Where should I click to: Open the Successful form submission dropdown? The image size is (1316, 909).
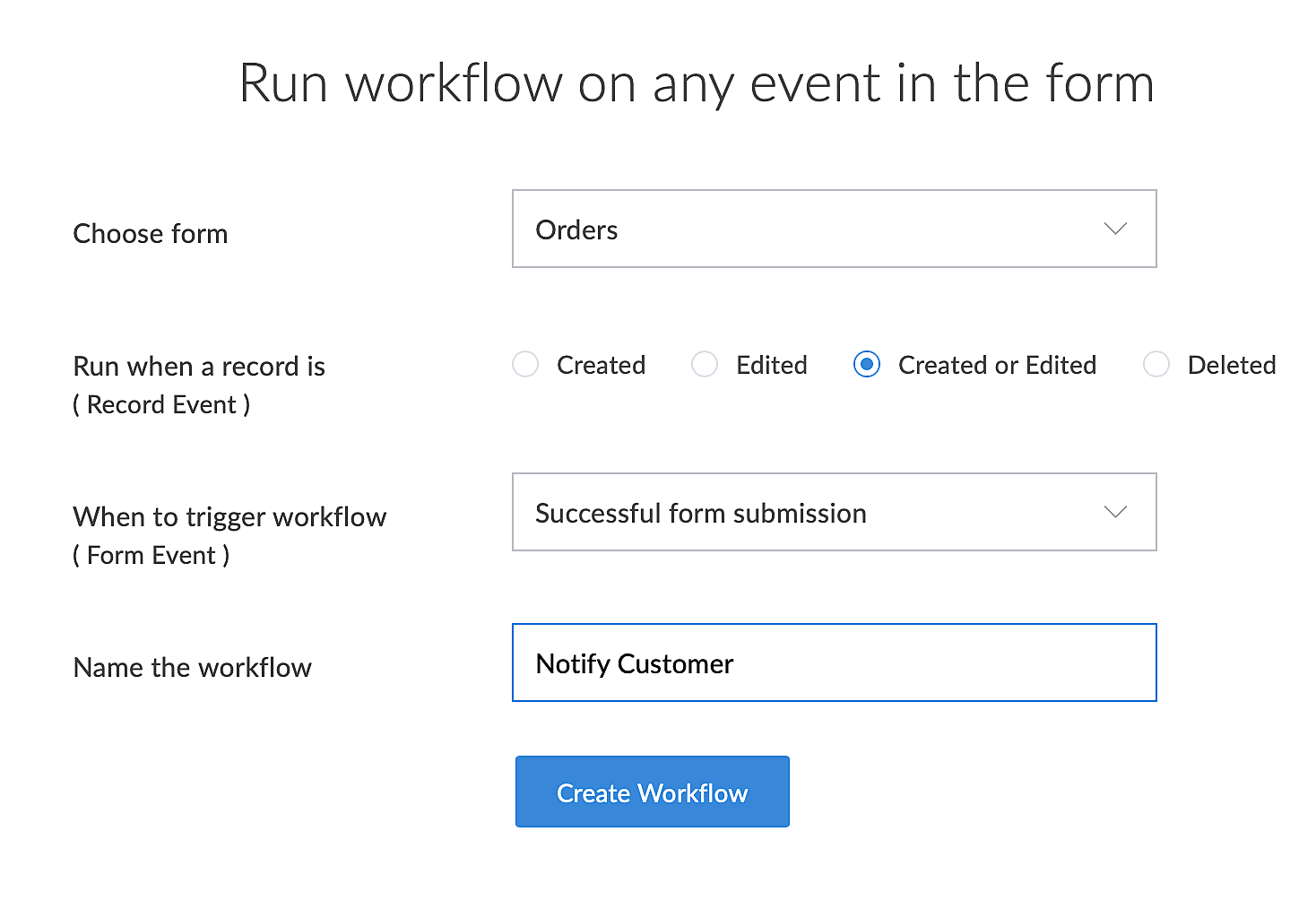(x=834, y=512)
